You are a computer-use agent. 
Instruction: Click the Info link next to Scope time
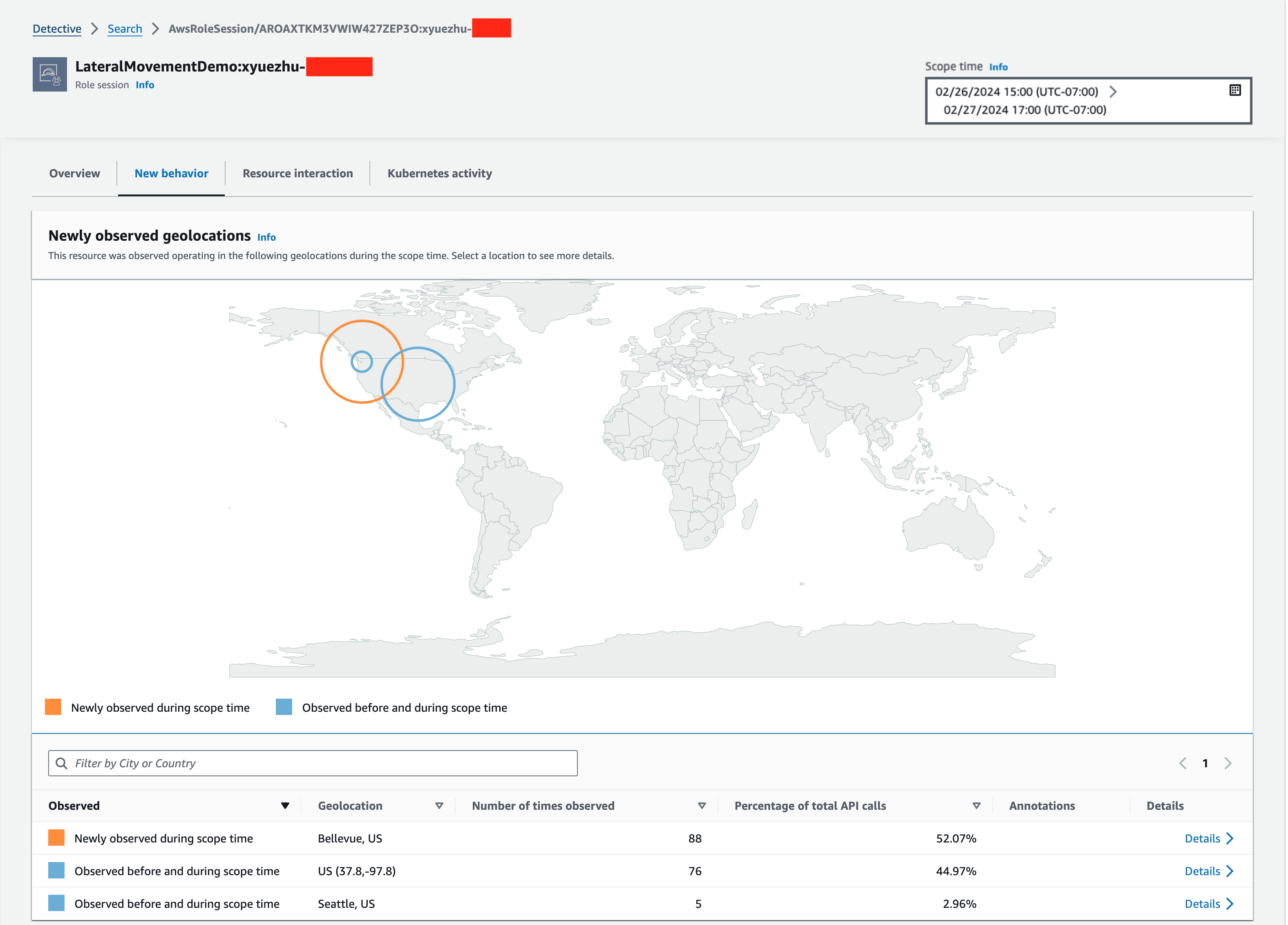(x=997, y=66)
